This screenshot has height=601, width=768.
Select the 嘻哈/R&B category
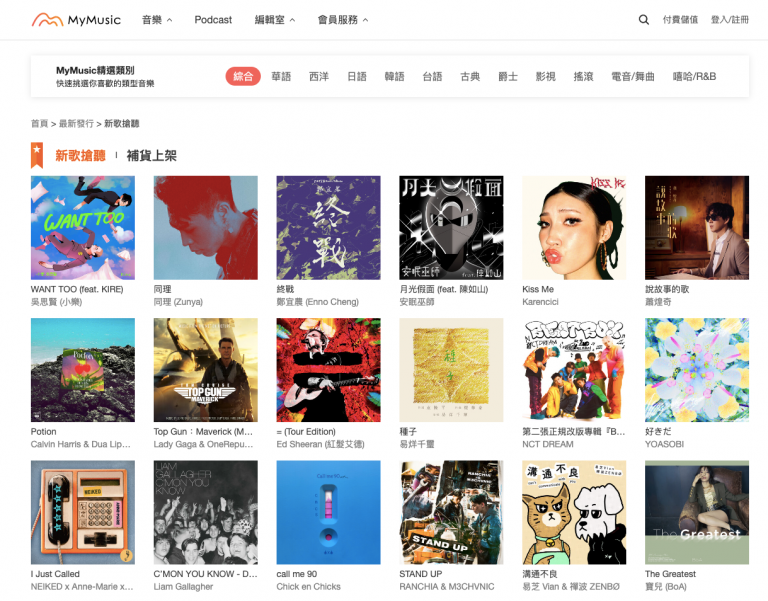click(x=694, y=76)
